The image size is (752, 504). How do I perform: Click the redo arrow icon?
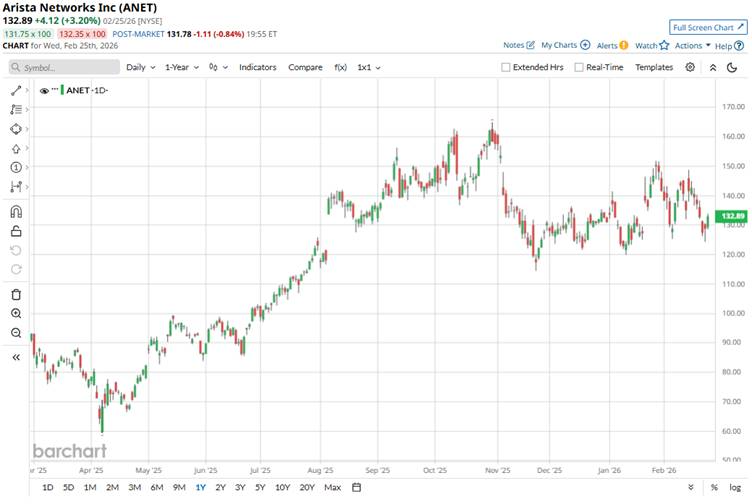[16, 269]
